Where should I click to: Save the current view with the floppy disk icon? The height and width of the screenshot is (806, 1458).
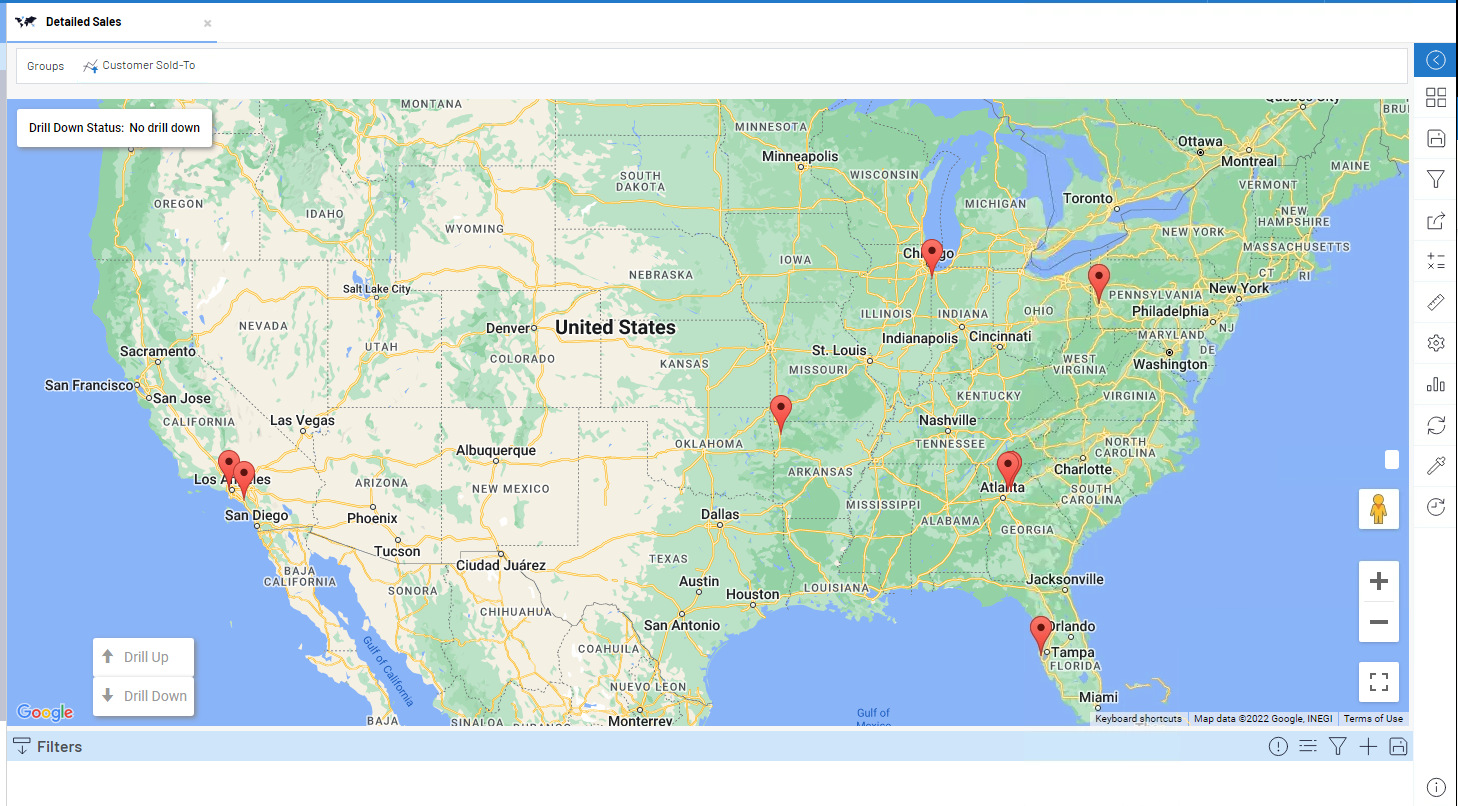1435,138
